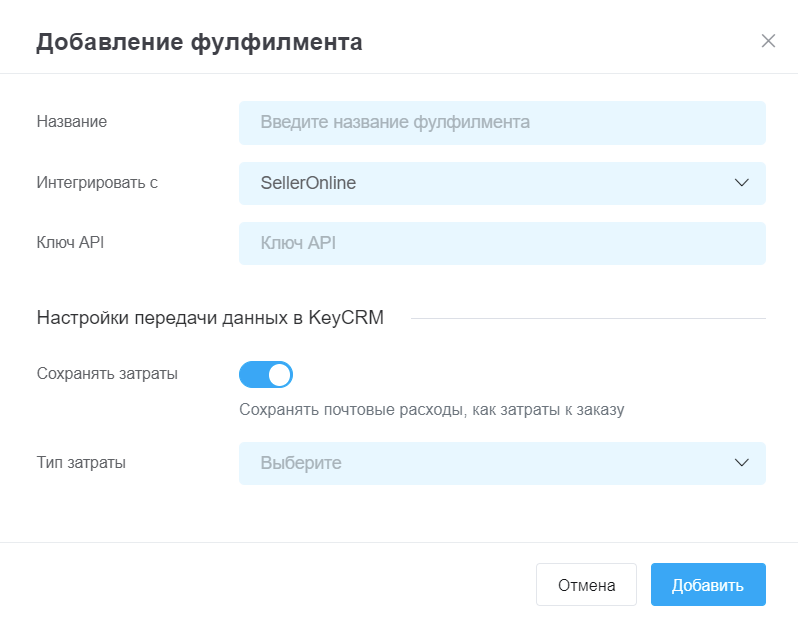The height and width of the screenshot is (620, 798).
Task: Click the divider line beside the KeyCRM heading
Action: point(588,319)
